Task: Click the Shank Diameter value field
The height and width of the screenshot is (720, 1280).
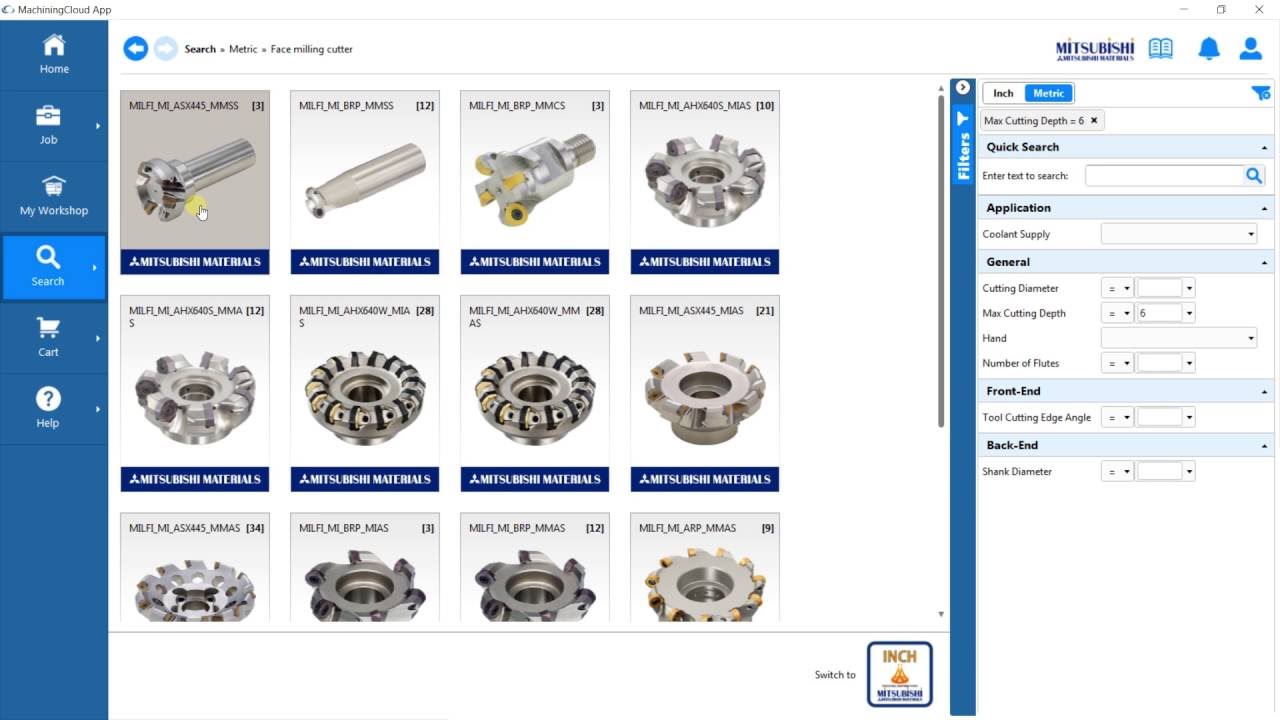Action: pyautogui.click(x=1160, y=471)
